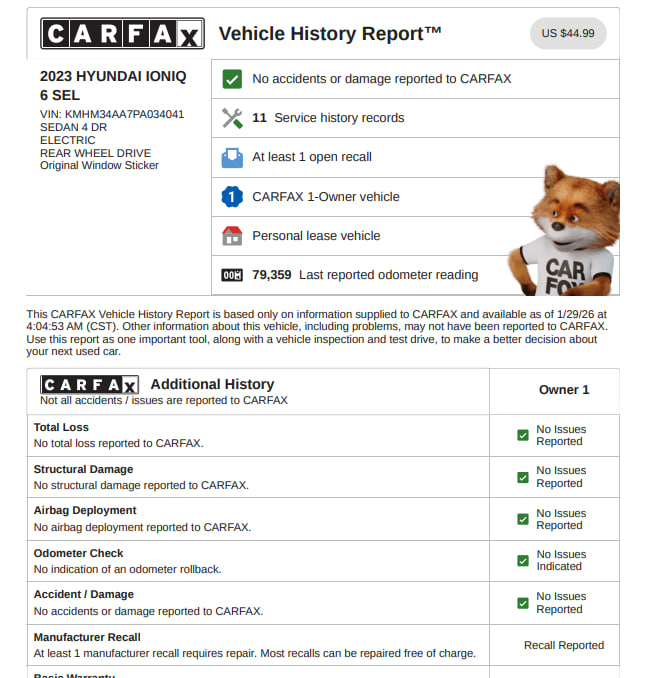
Task: Click the CARFAX logo in header
Action: (122, 34)
